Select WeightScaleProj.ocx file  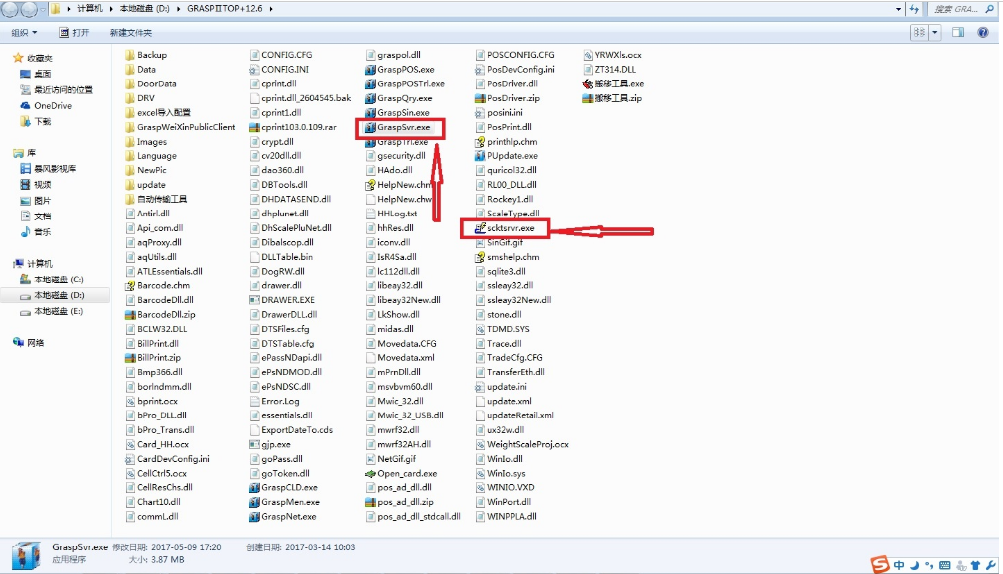(x=522, y=445)
